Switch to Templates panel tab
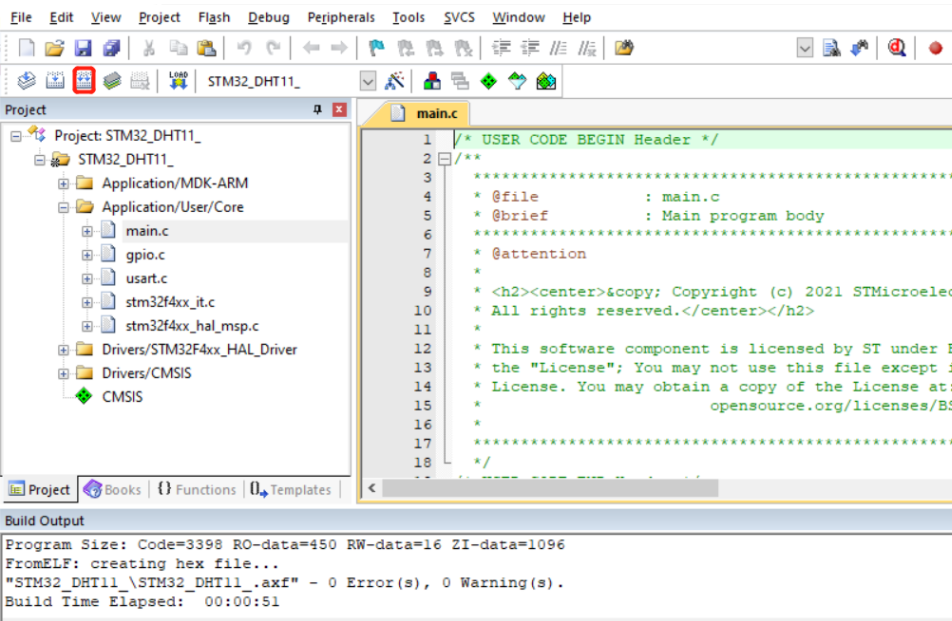This screenshot has height=621, width=952. [291, 489]
